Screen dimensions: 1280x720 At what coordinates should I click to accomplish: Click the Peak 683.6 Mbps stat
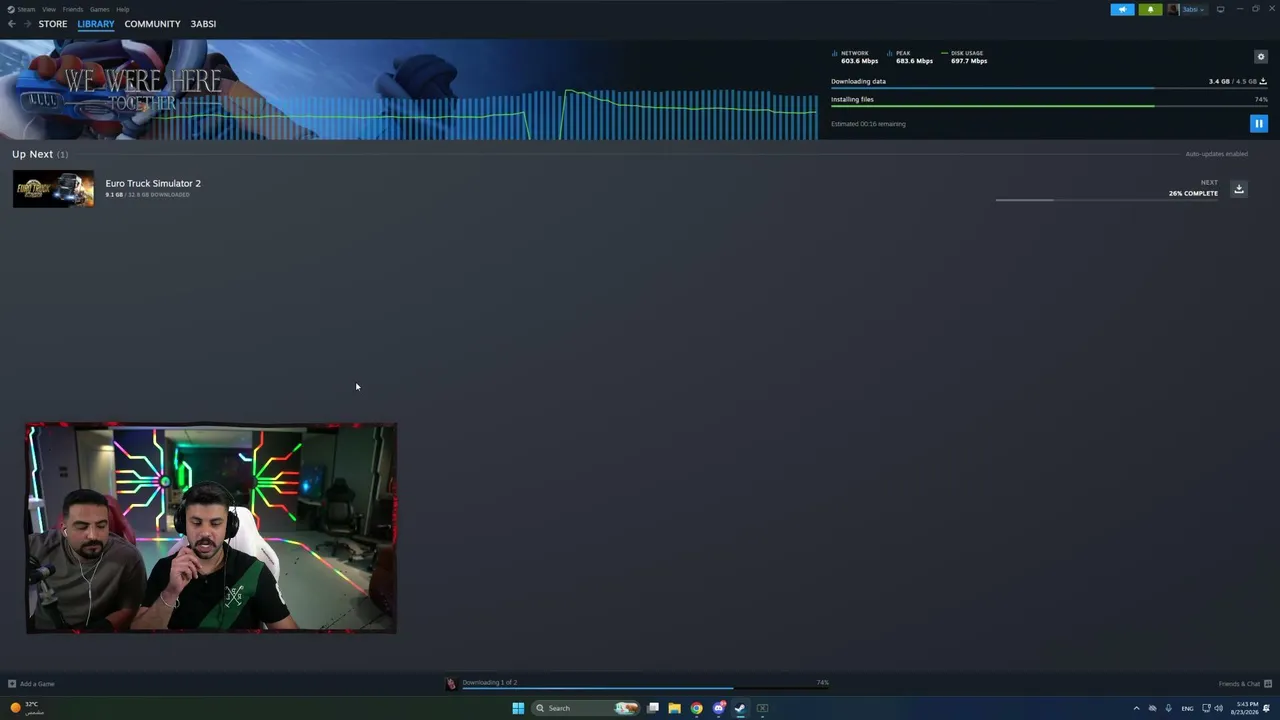(x=910, y=57)
